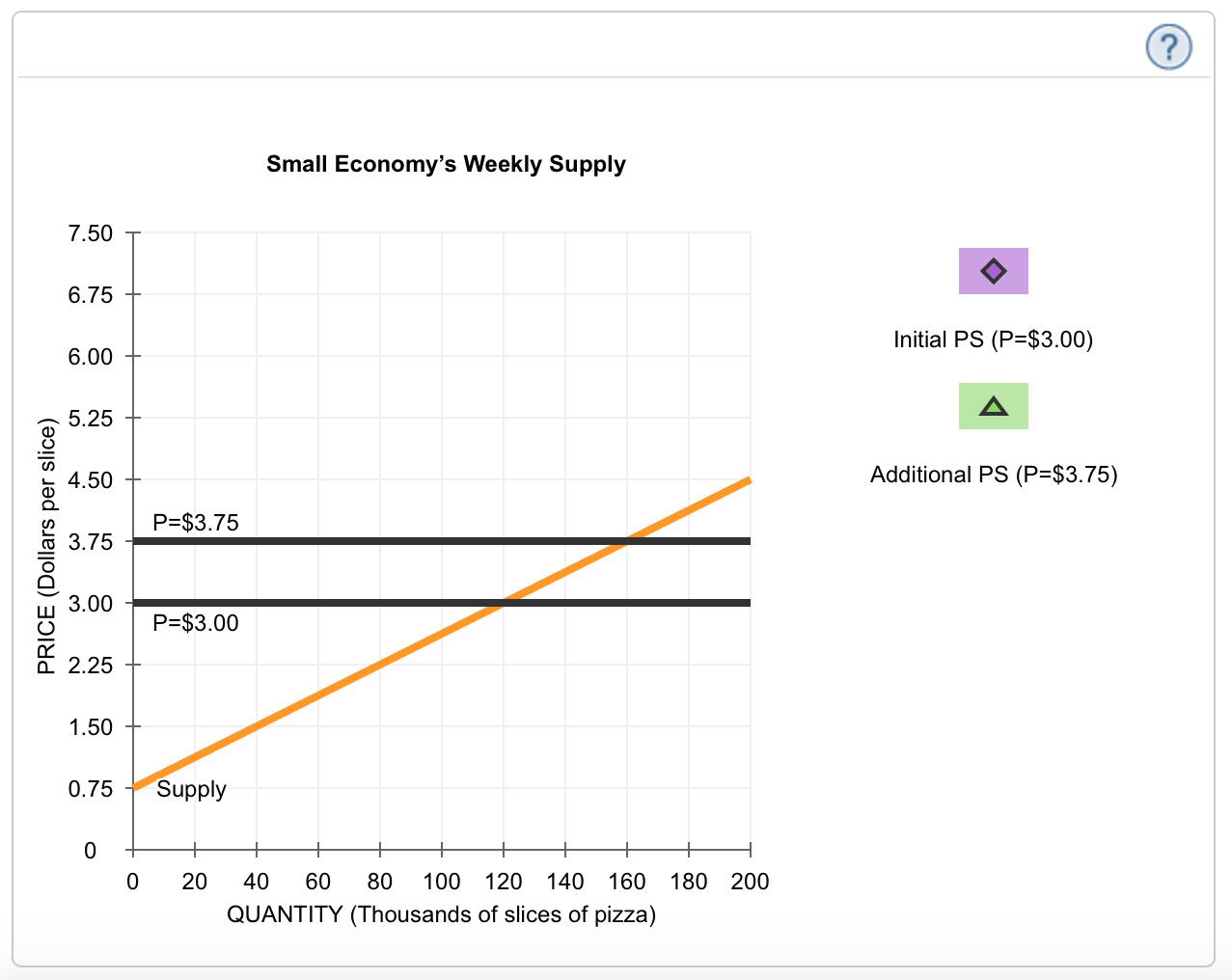Click the chart title 'Small Economy's Weekly Supply'
This screenshot has height=980, width=1232.
point(446,164)
